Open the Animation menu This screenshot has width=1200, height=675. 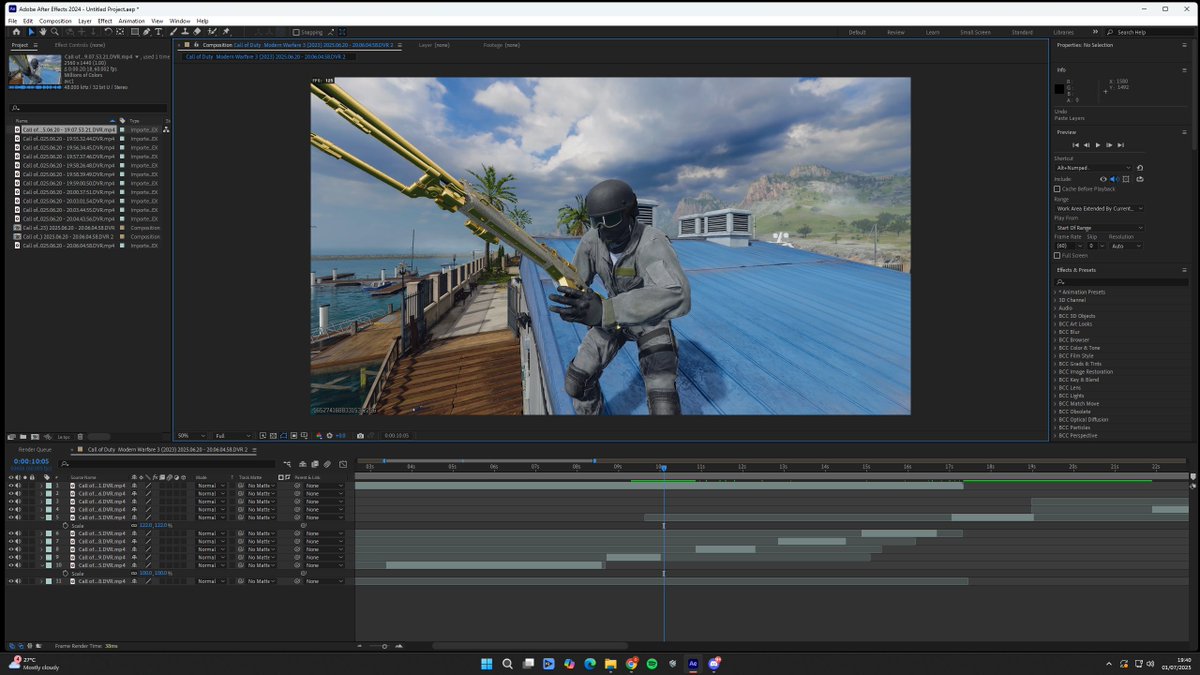pos(131,20)
